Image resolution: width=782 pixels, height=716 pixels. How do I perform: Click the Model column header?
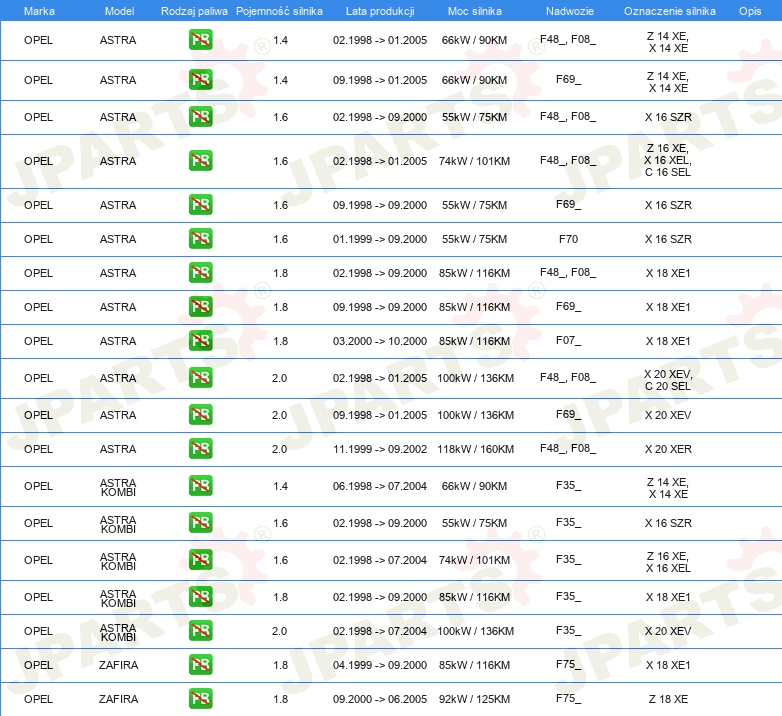click(x=119, y=11)
